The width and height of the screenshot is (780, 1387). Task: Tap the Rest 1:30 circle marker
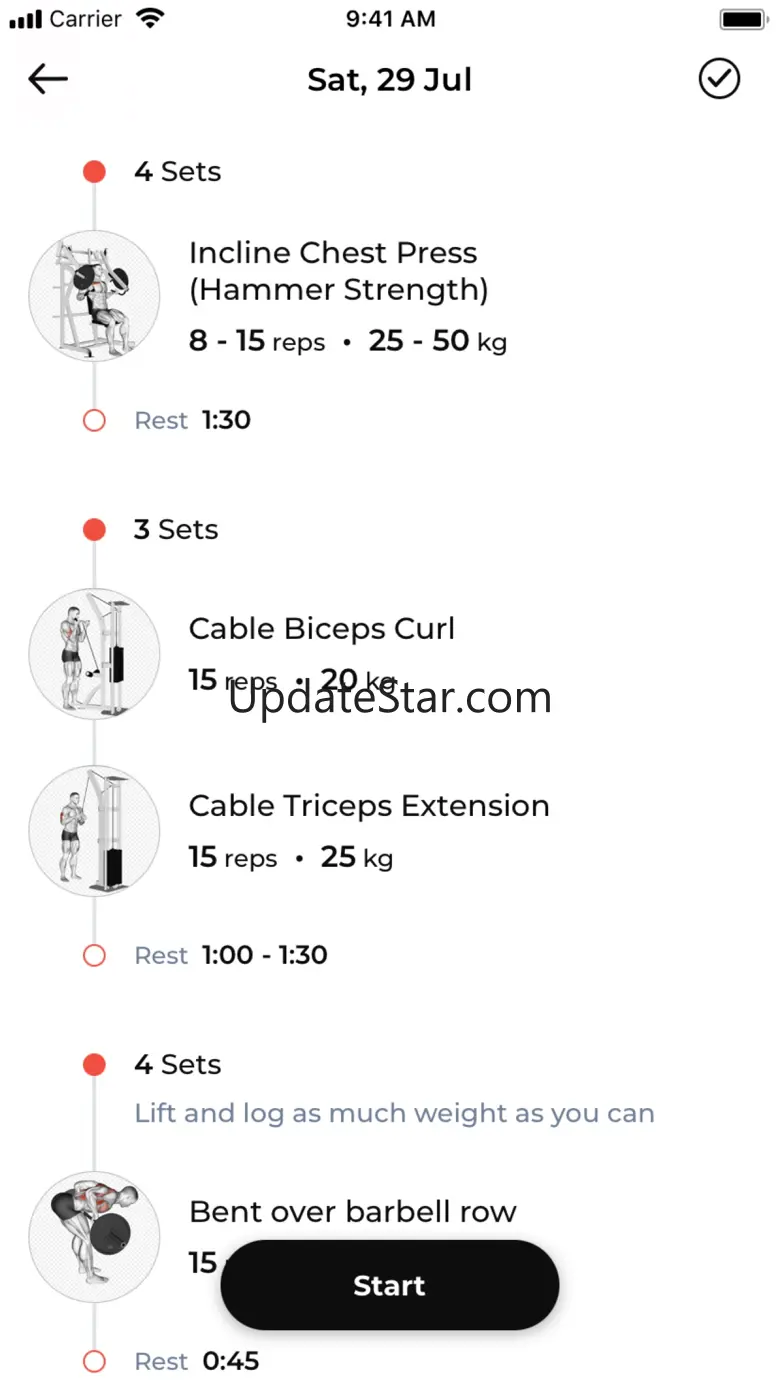tap(94, 421)
